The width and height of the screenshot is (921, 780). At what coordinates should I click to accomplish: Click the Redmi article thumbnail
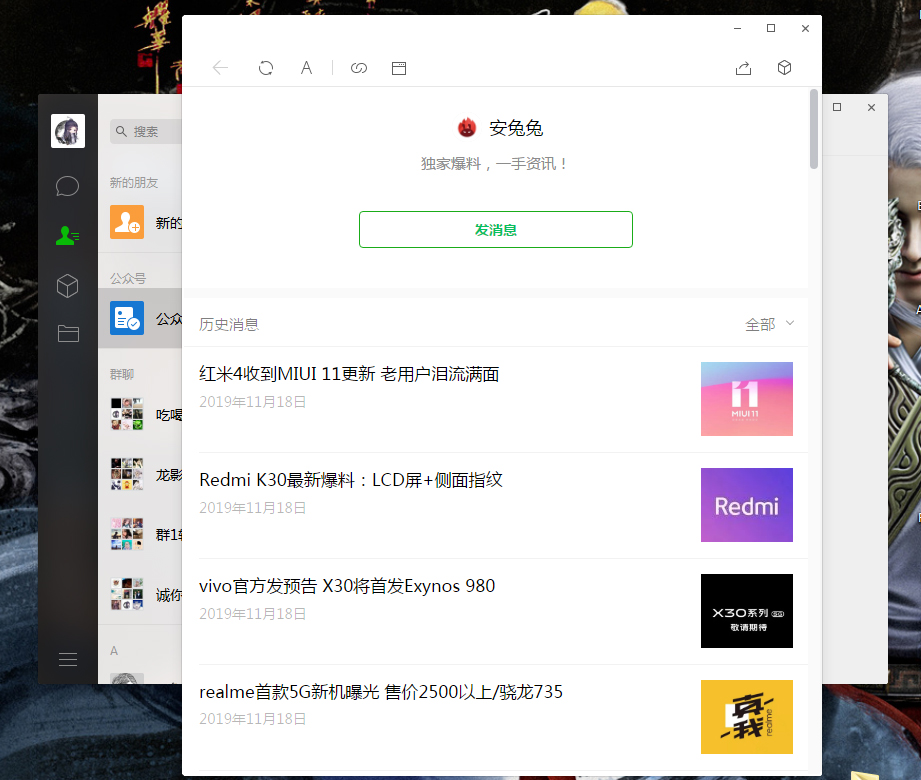coord(746,504)
